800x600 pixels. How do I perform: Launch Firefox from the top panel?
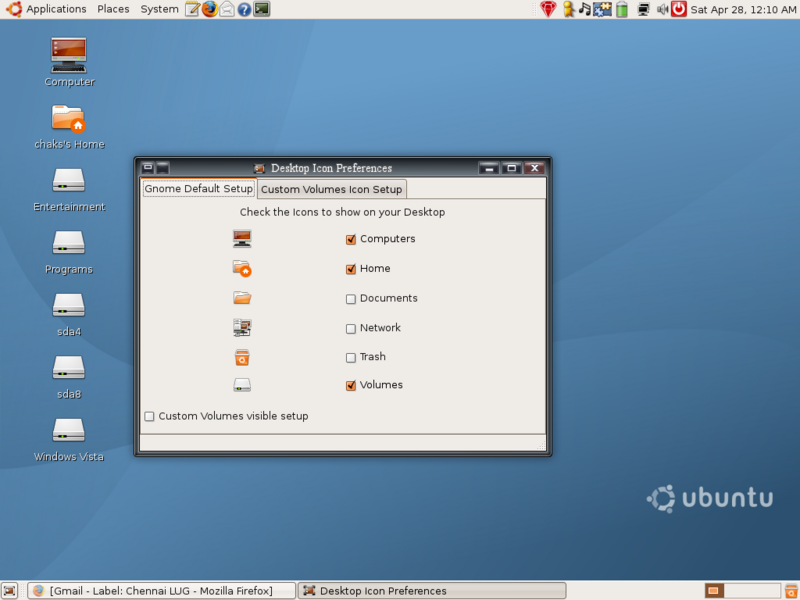tap(209, 9)
